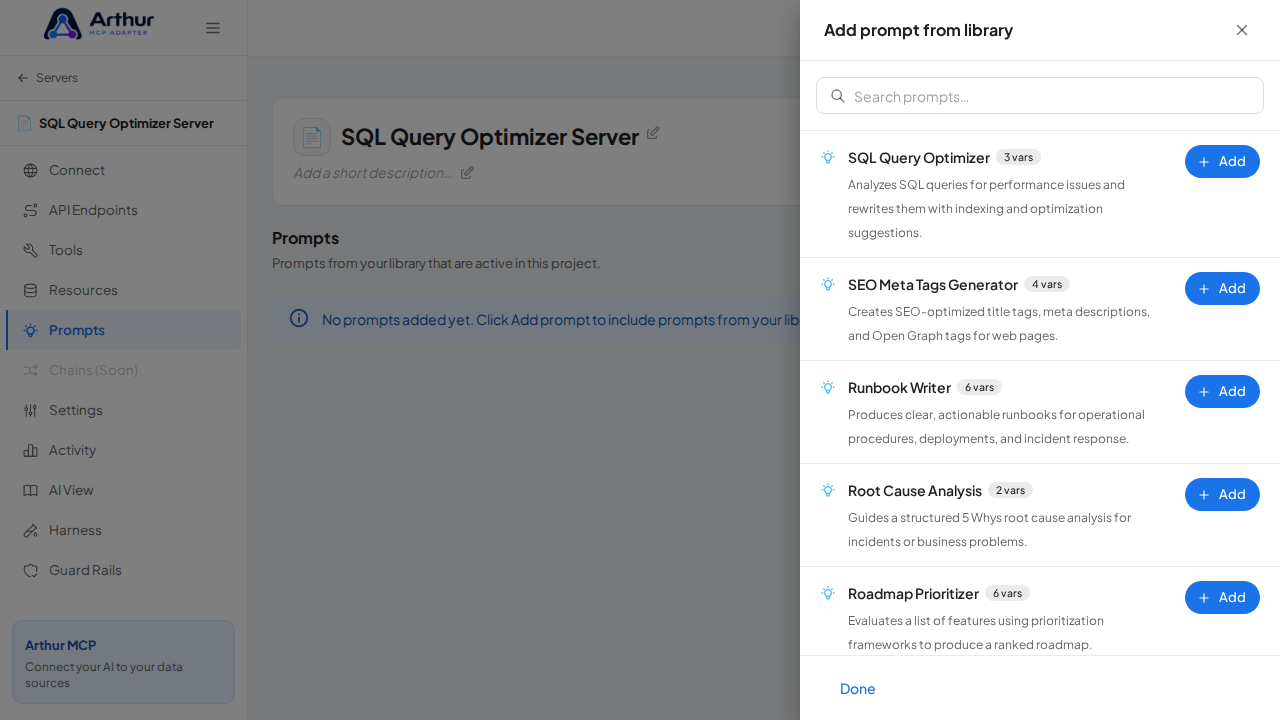Open the Resources section
Image resolution: width=1280 pixels, height=720 pixels.
click(123, 290)
